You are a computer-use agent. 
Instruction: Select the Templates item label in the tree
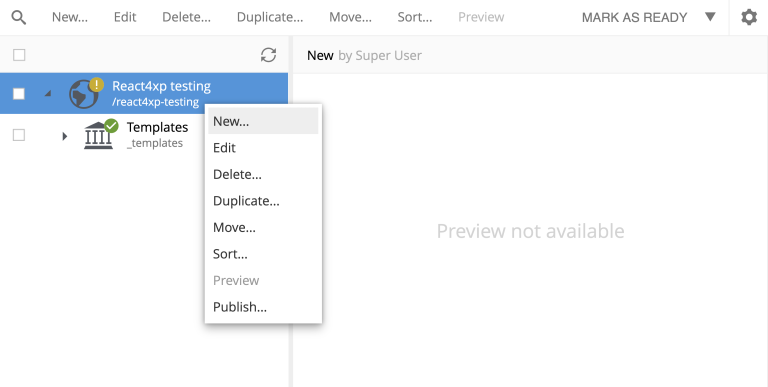pyautogui.click(x=157, y=127)
